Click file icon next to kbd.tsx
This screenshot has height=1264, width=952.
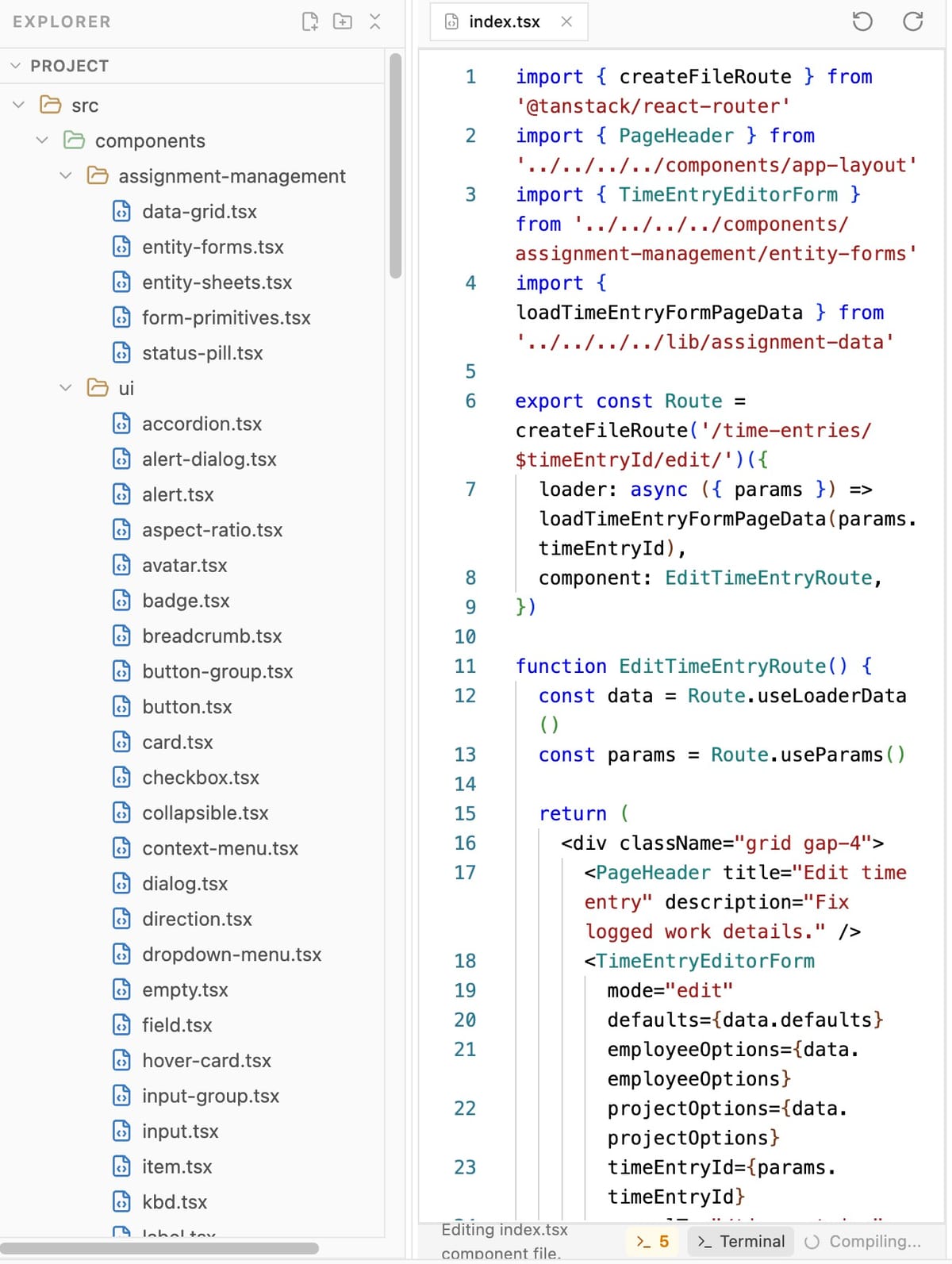121,1202
